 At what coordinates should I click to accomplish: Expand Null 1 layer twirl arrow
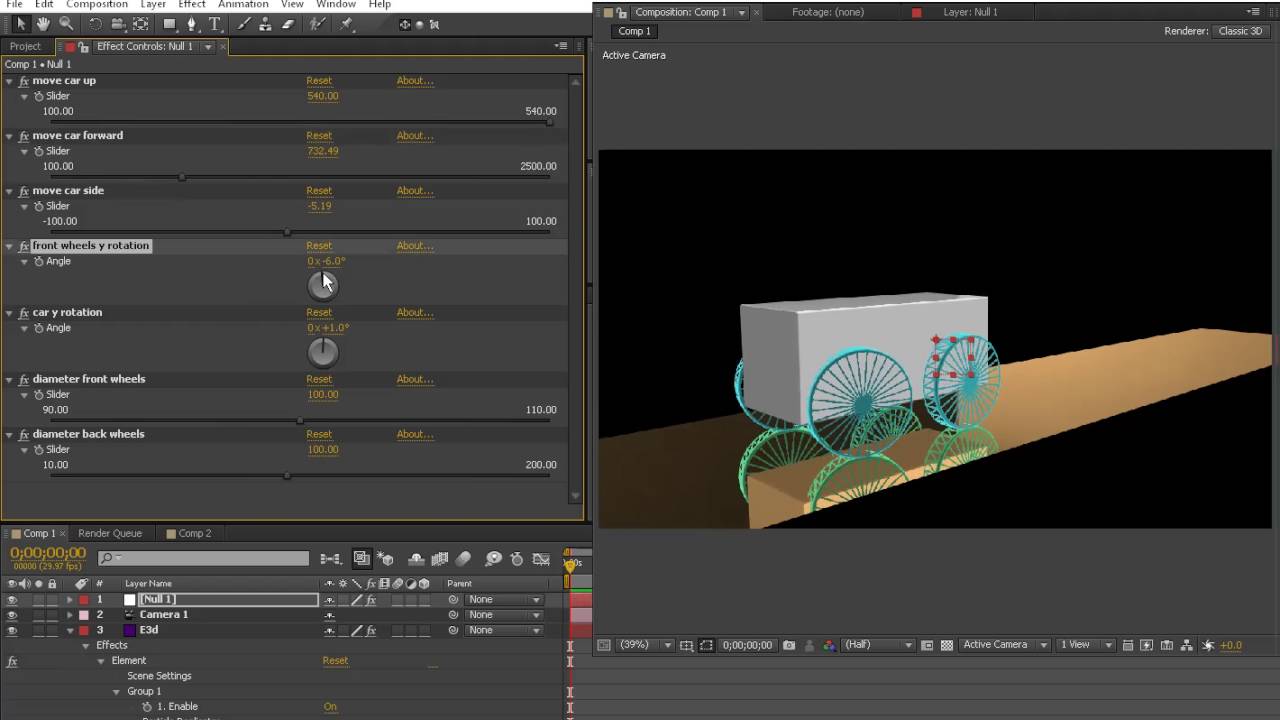tap(70, 600)
